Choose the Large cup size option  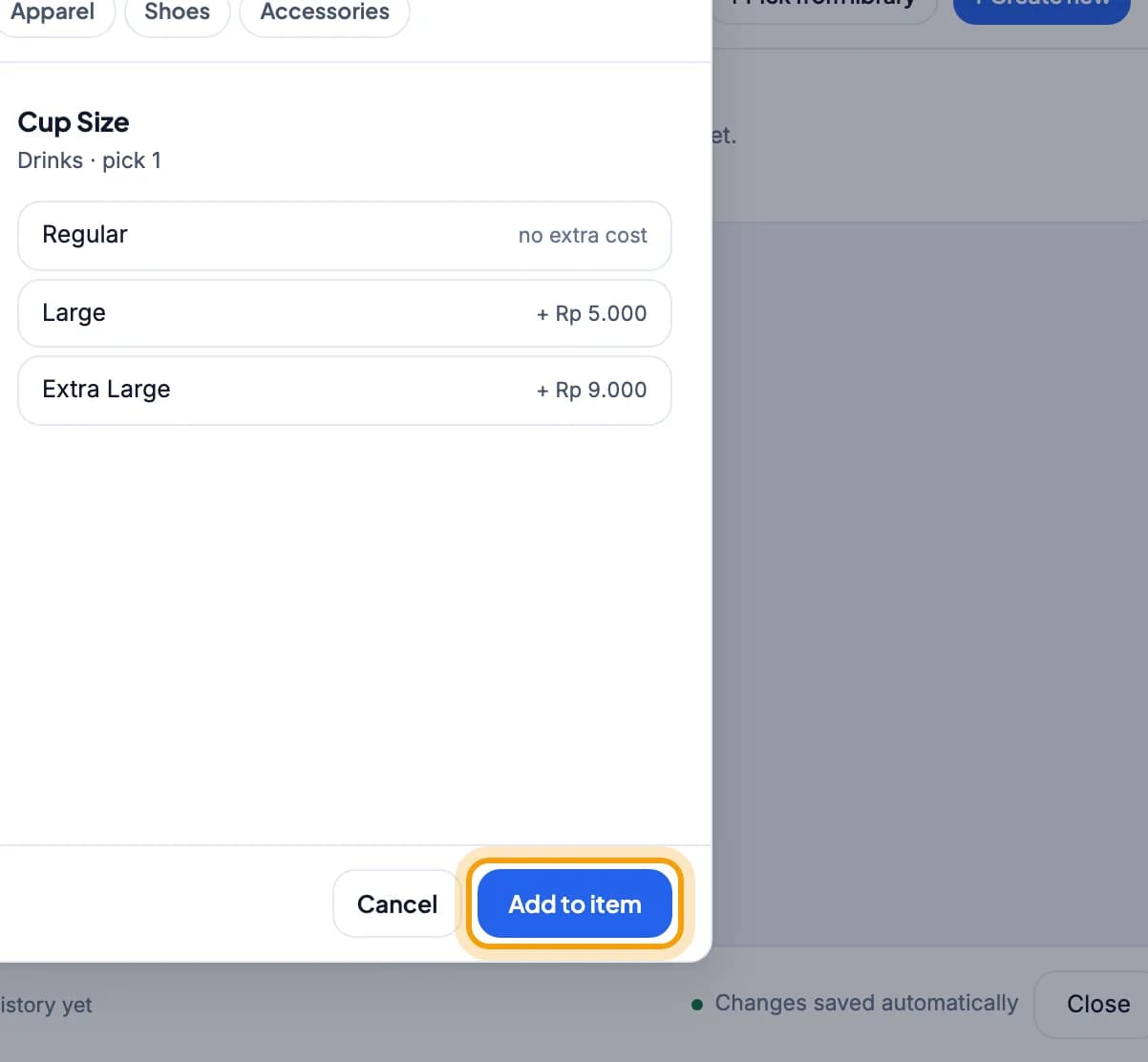(x=345, y=313)
